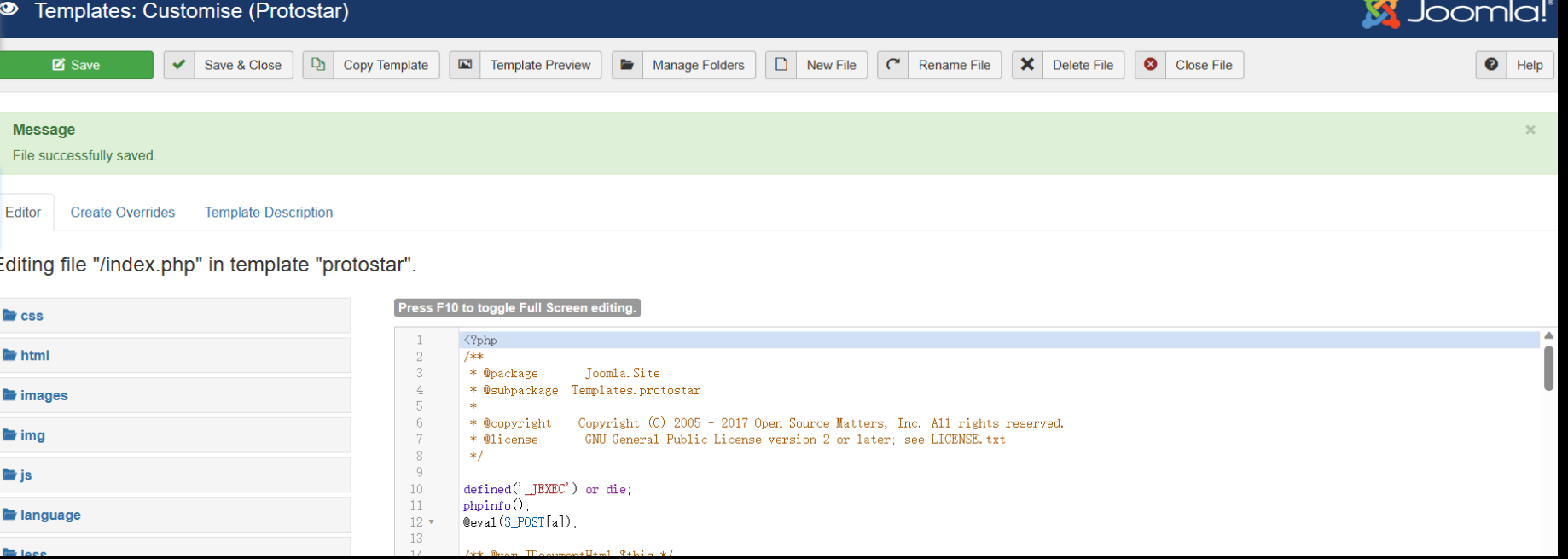Click the "@subpackage Templates.protostar" comment line
The height and width of the screenshot is (559, 1568).
coord(585,390)
